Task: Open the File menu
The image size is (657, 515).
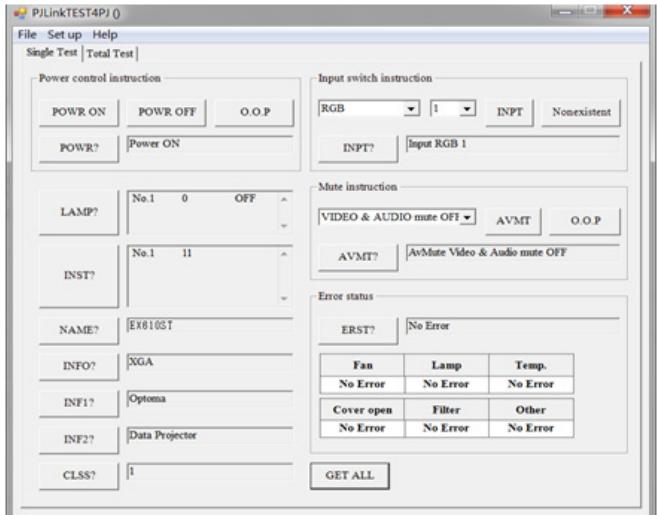Action: pyautogui.click(x=27, y=35)
